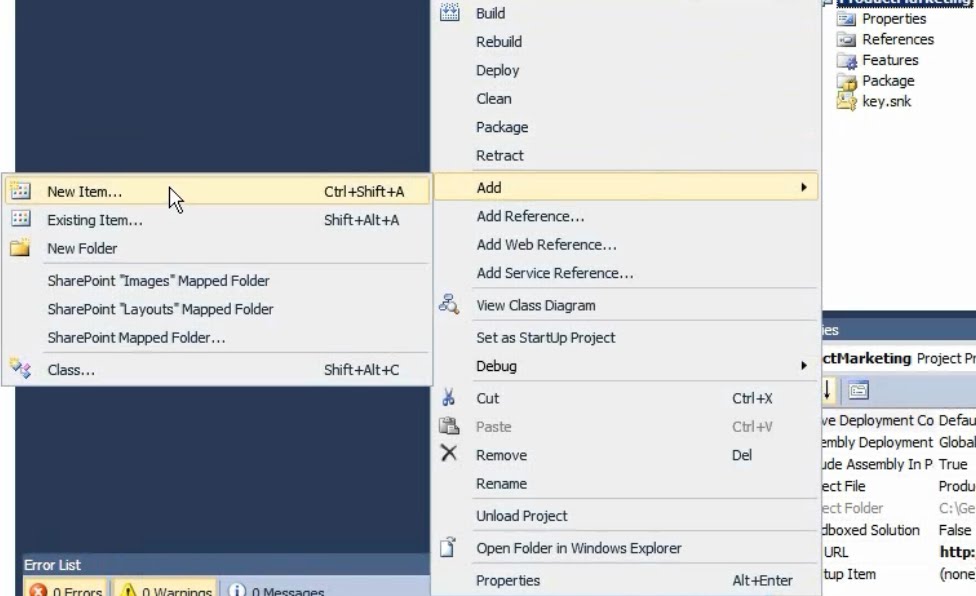Choose Retract from the context menu

[x=498, y=155]
